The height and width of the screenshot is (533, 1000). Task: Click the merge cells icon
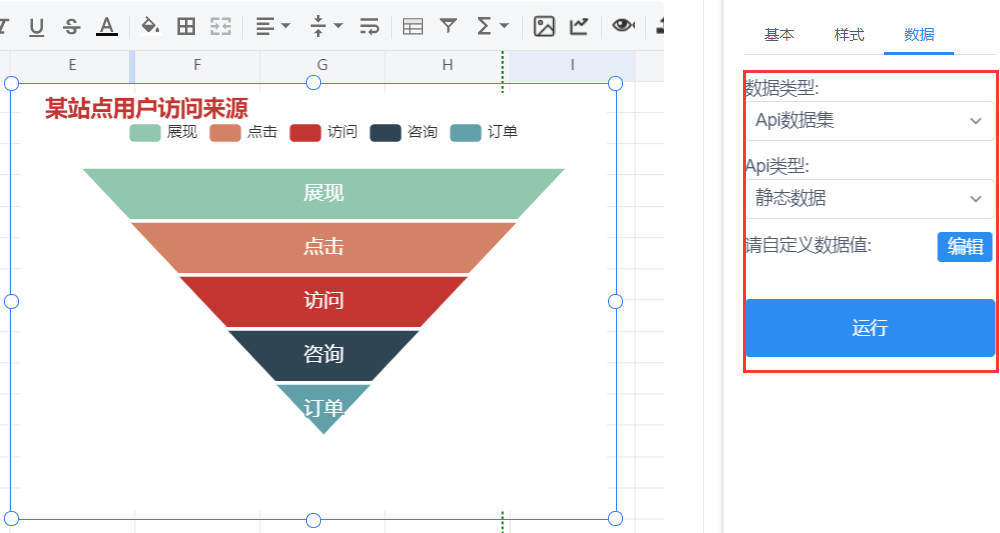(221, 26)
